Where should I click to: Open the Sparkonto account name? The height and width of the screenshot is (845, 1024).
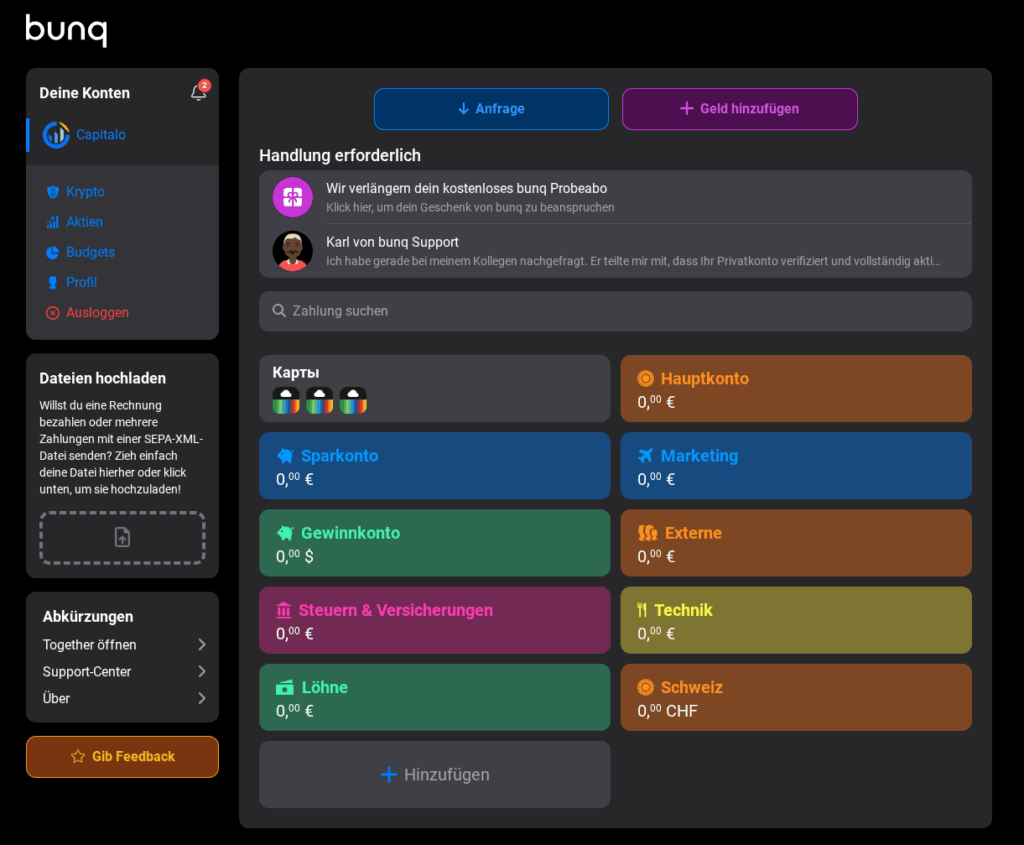coord(340,456)
